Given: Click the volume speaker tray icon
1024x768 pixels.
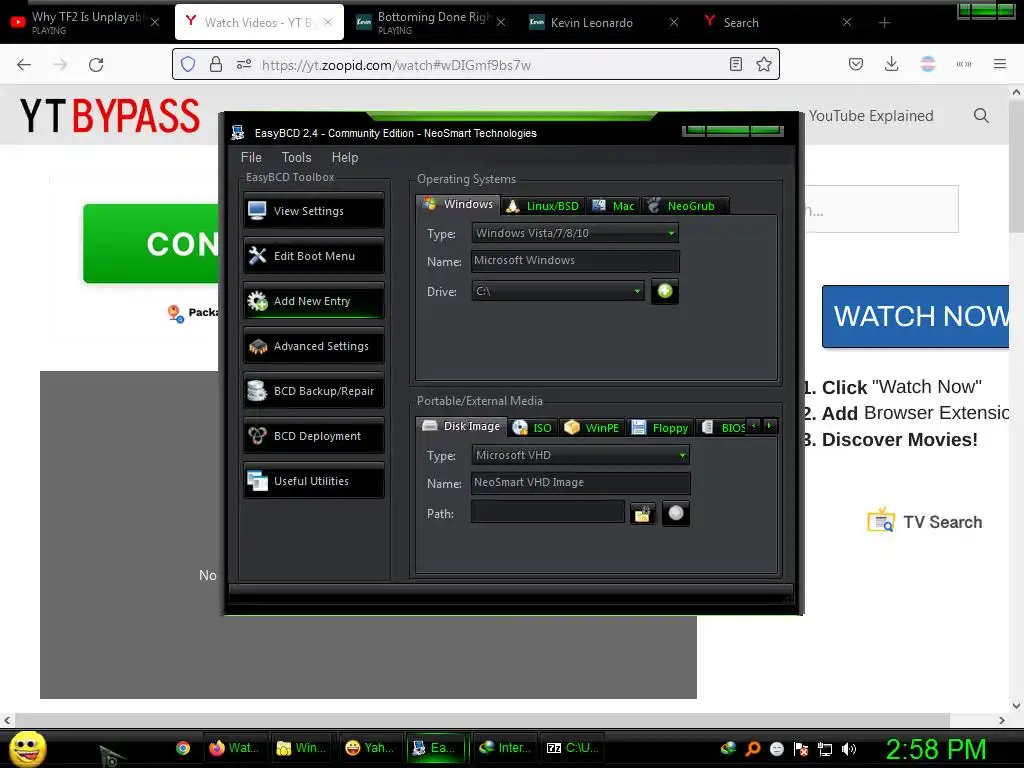Looking at the screenshot, I should [x=849, y=749].
